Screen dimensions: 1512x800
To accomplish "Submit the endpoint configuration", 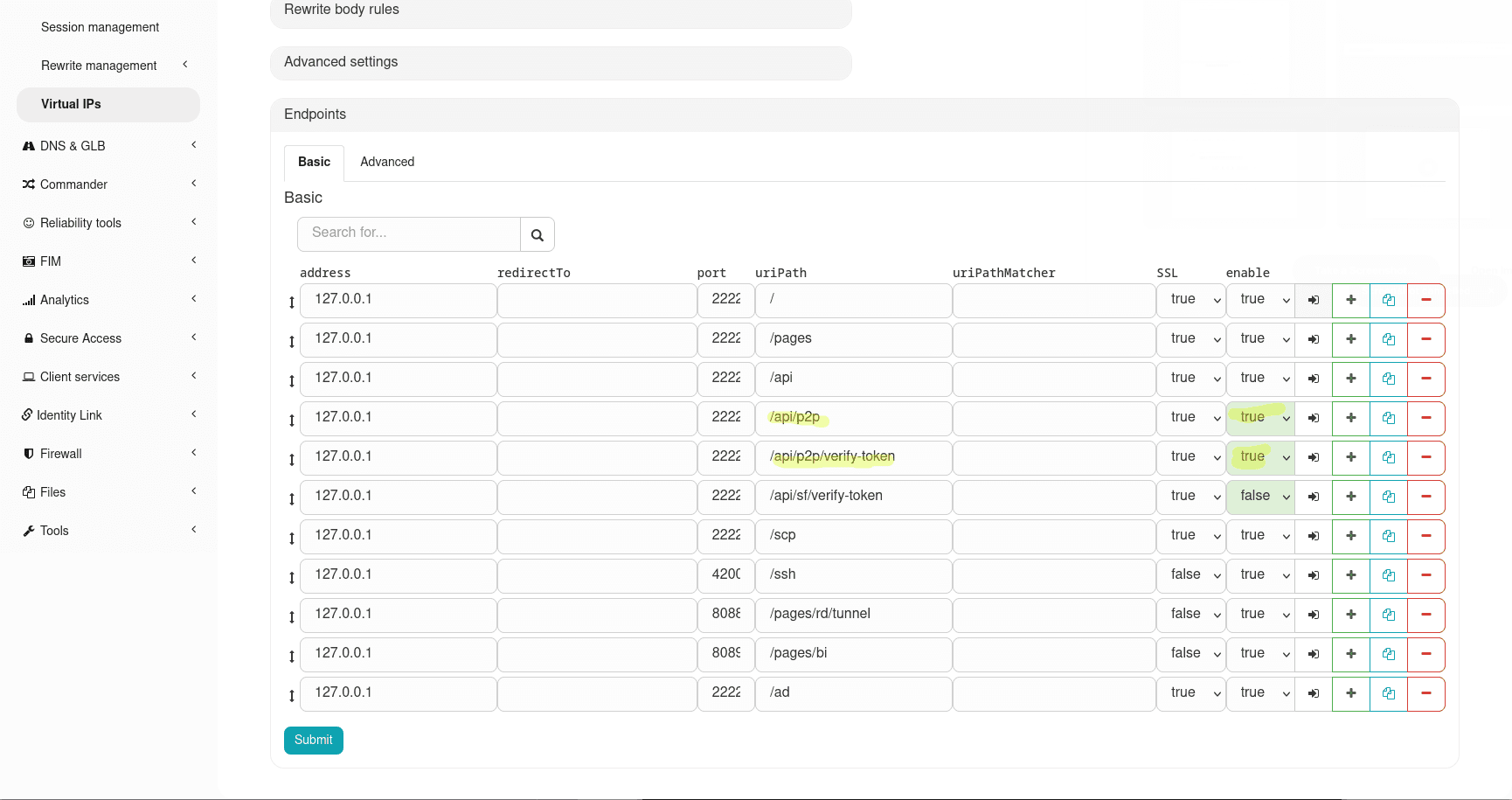I will coord(313,740).
